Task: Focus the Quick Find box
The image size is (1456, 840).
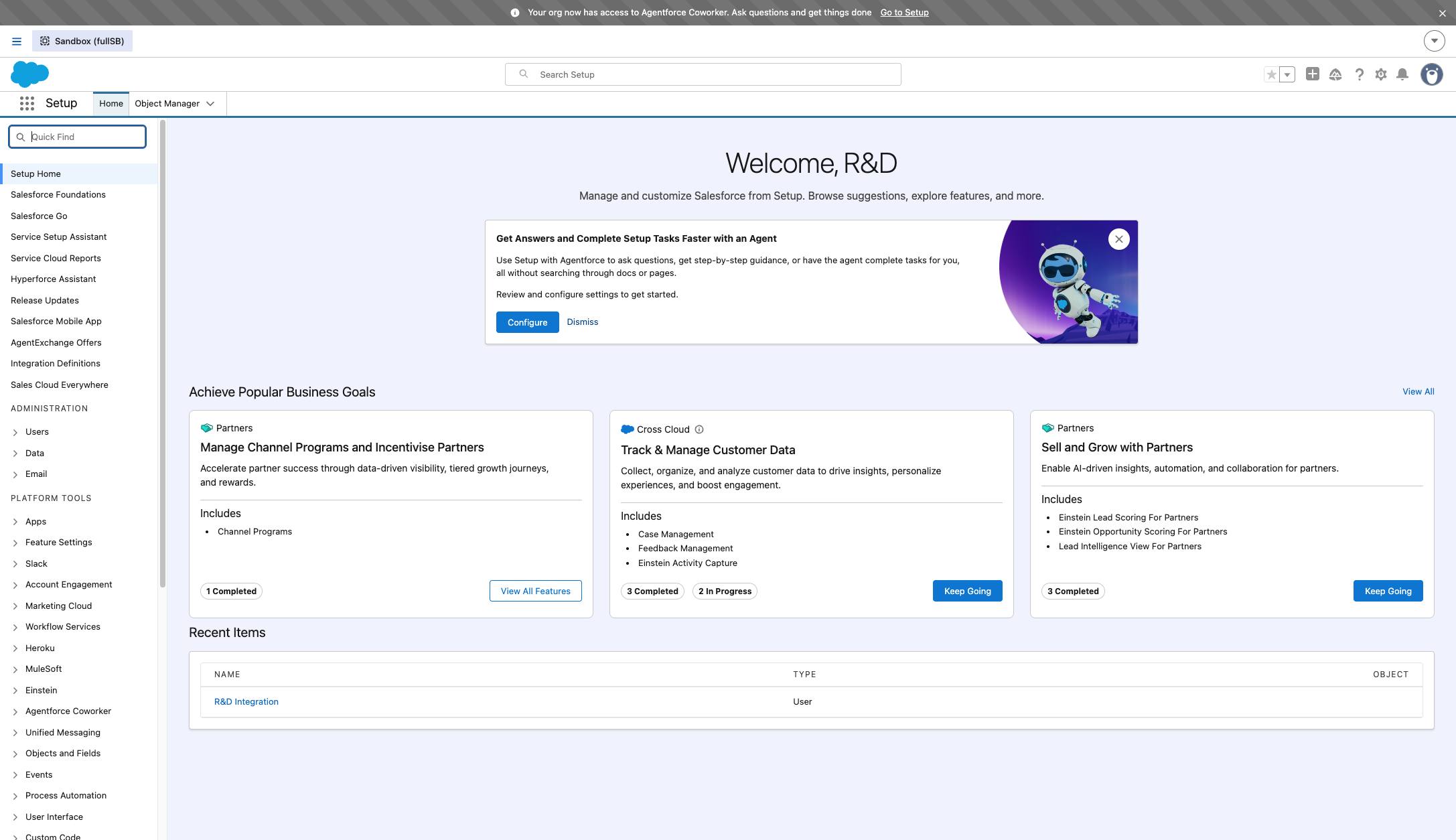Action: coord(77,137)
